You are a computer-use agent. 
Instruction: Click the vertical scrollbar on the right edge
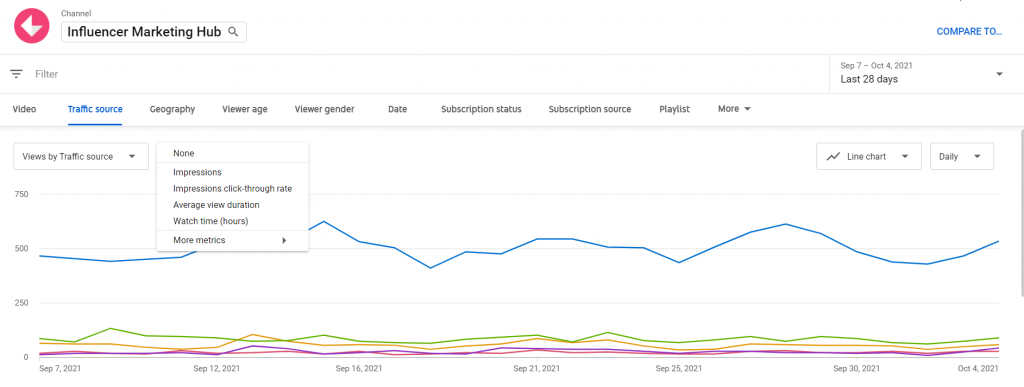1021,212
